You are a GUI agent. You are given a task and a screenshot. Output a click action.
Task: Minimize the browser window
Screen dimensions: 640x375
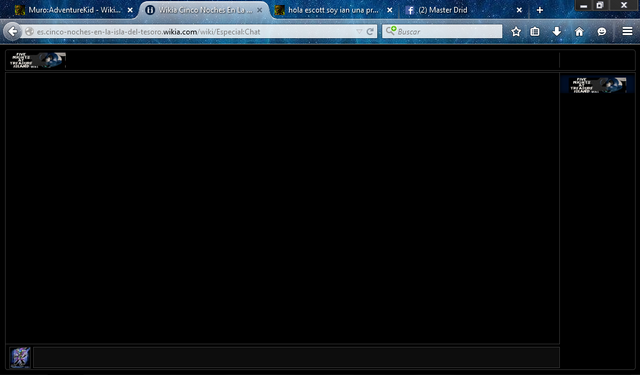584,5
